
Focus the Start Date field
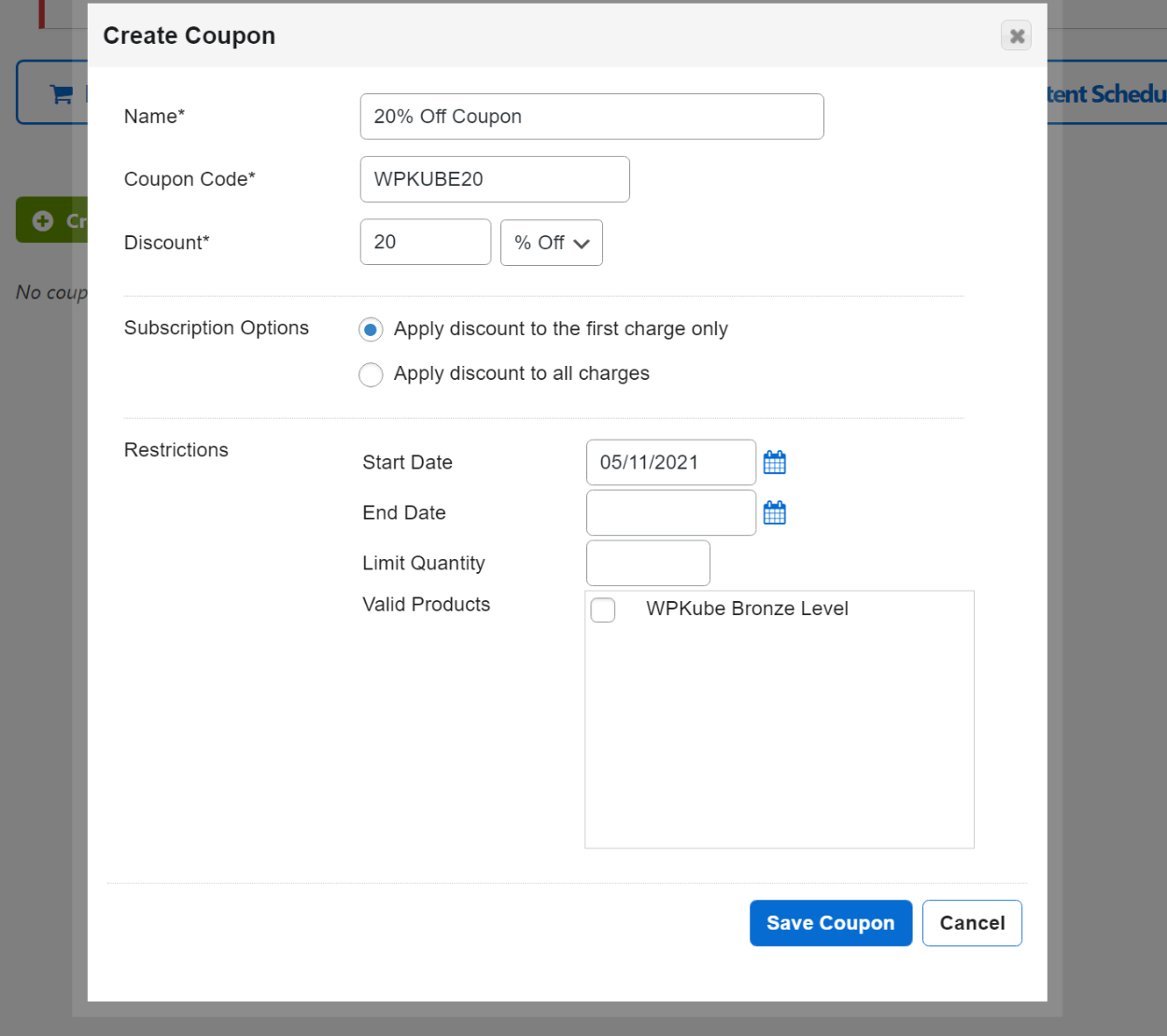click(x=671, y=462)
